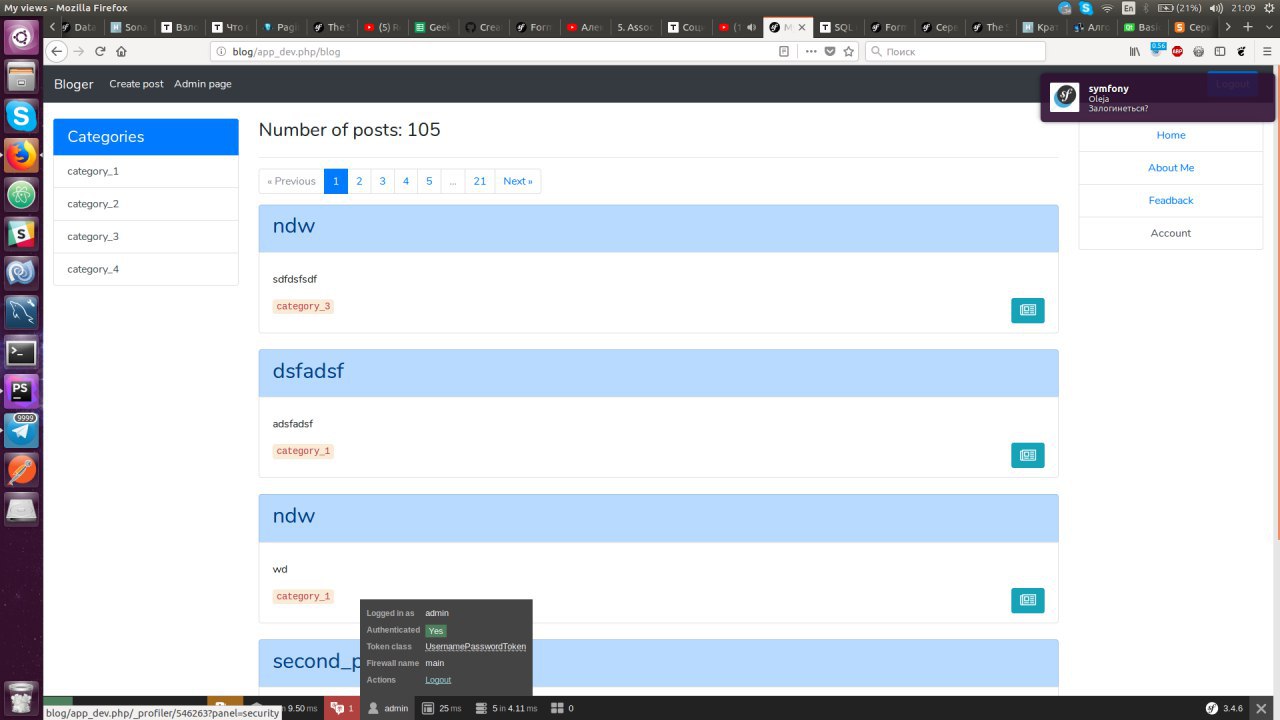Open the read-more icon on the sdfdsfsdf post
The image size is (1280, 720).
(1028, 310)
